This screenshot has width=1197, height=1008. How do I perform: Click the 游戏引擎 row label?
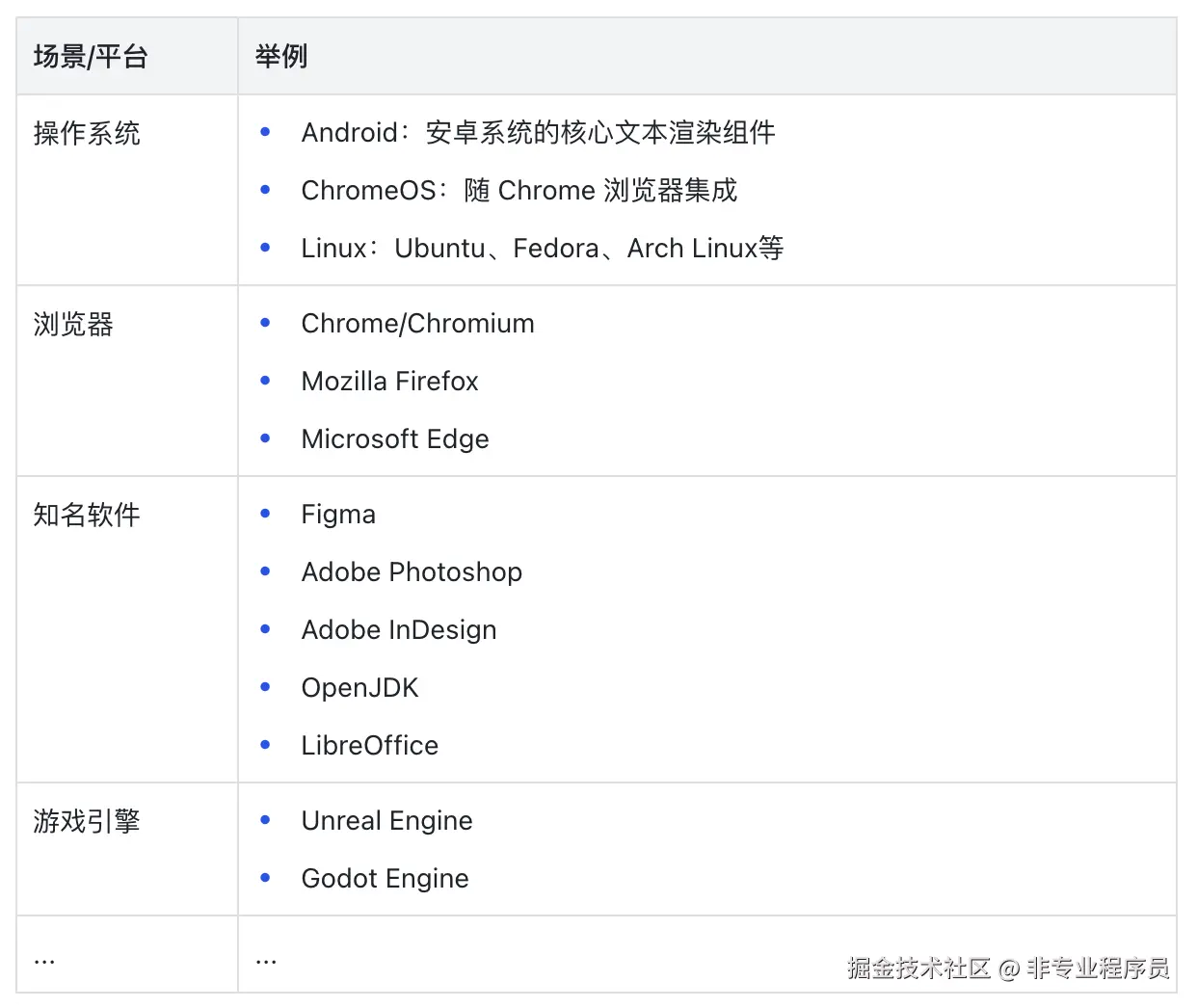(x=87, y=821)
